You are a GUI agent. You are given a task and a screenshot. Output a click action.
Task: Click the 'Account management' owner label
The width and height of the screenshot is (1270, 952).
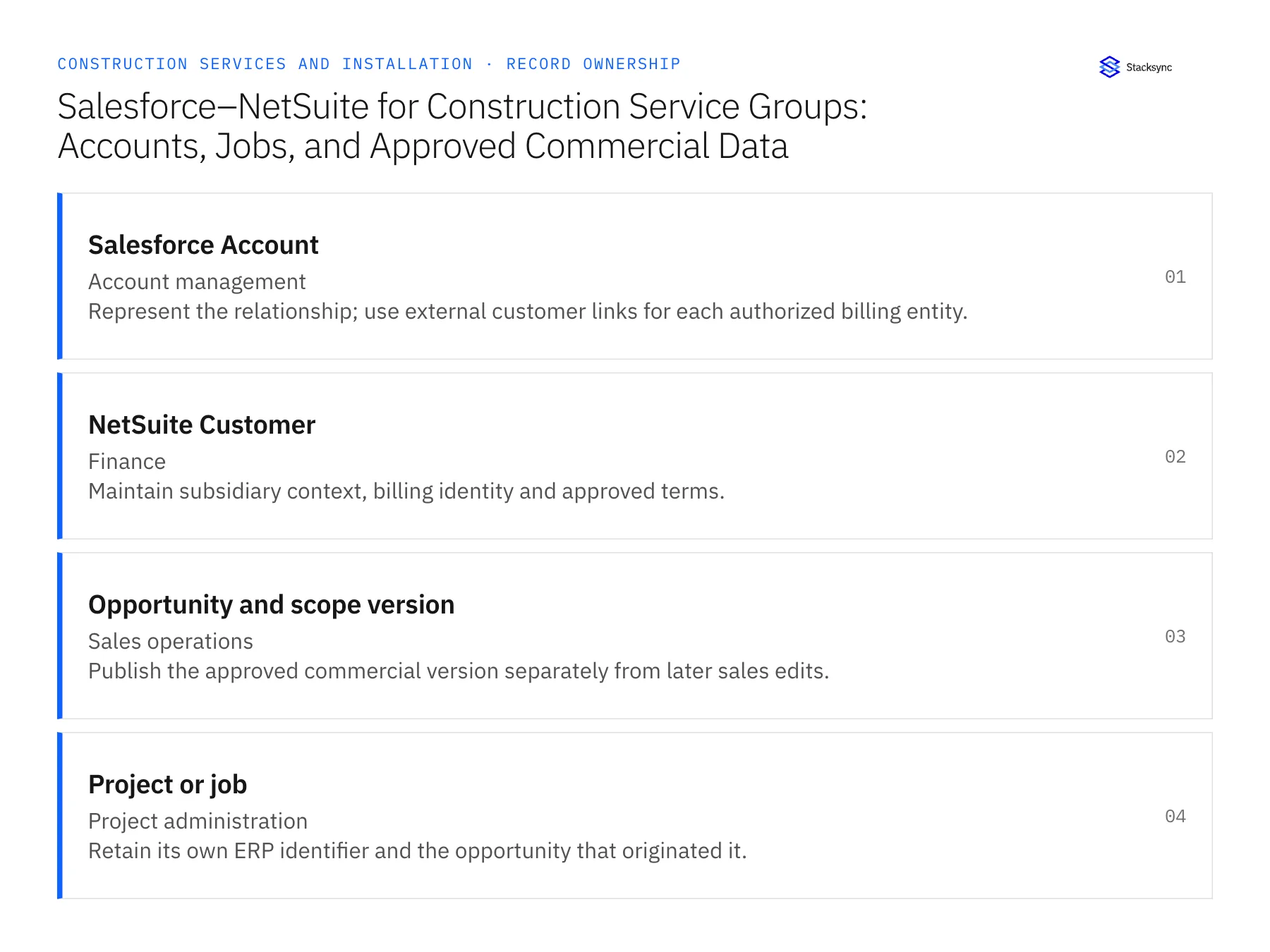pyautogui.click(x=197, y=281)
